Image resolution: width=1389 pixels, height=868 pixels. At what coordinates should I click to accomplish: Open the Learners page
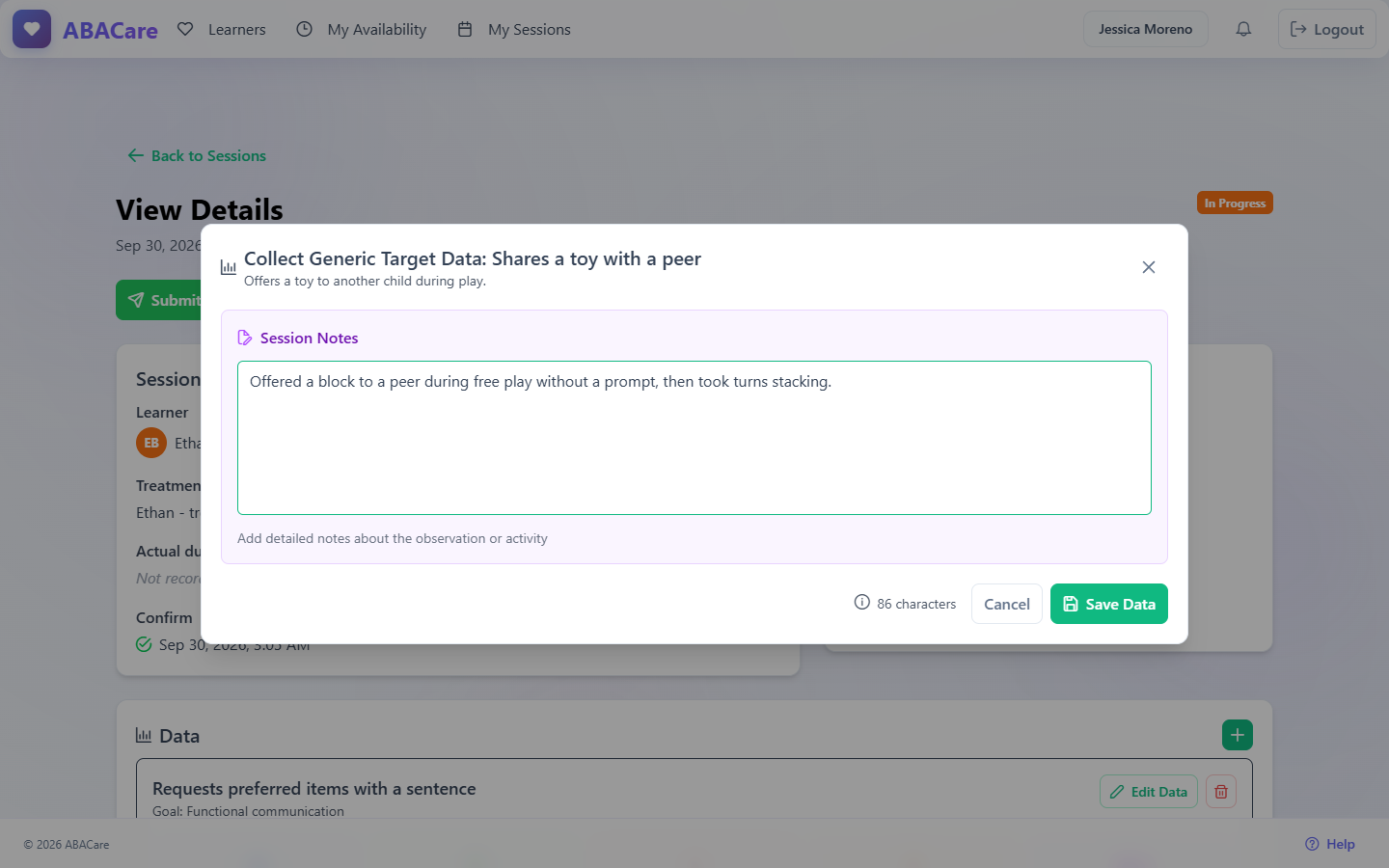pyautogui.click(x=222, y=29)
